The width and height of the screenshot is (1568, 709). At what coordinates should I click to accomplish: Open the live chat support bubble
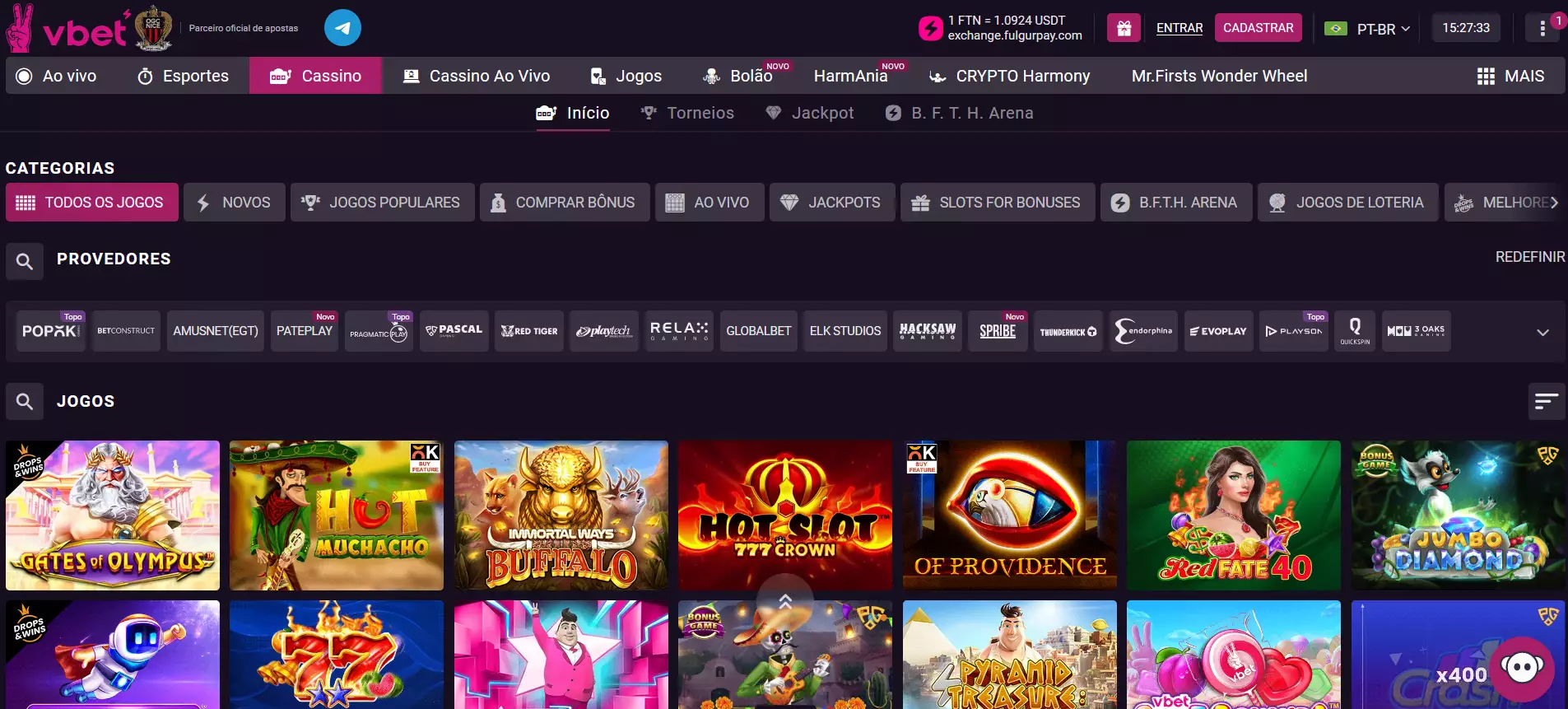pos(1521,668)
